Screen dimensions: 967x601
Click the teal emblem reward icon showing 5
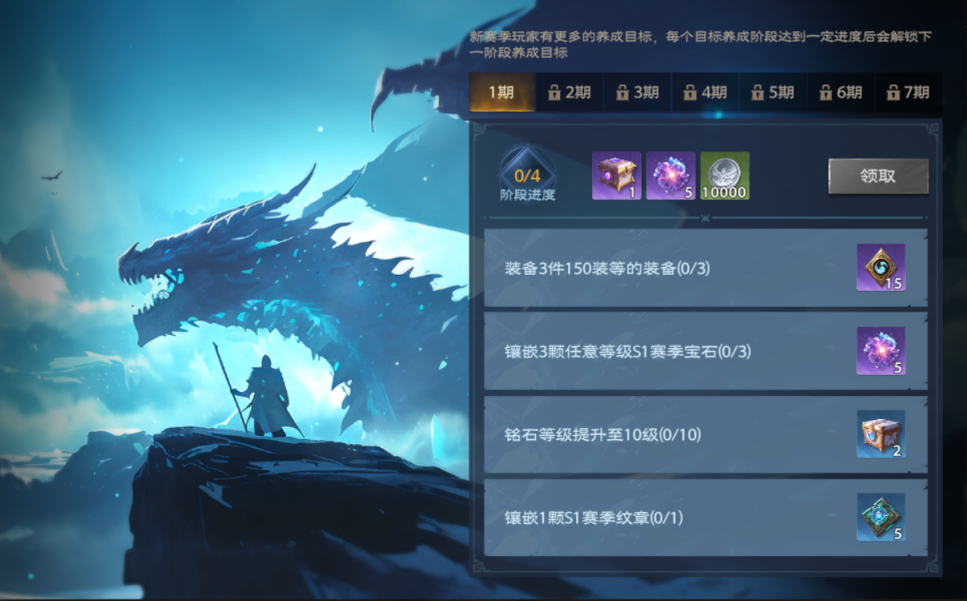(881, 517)
